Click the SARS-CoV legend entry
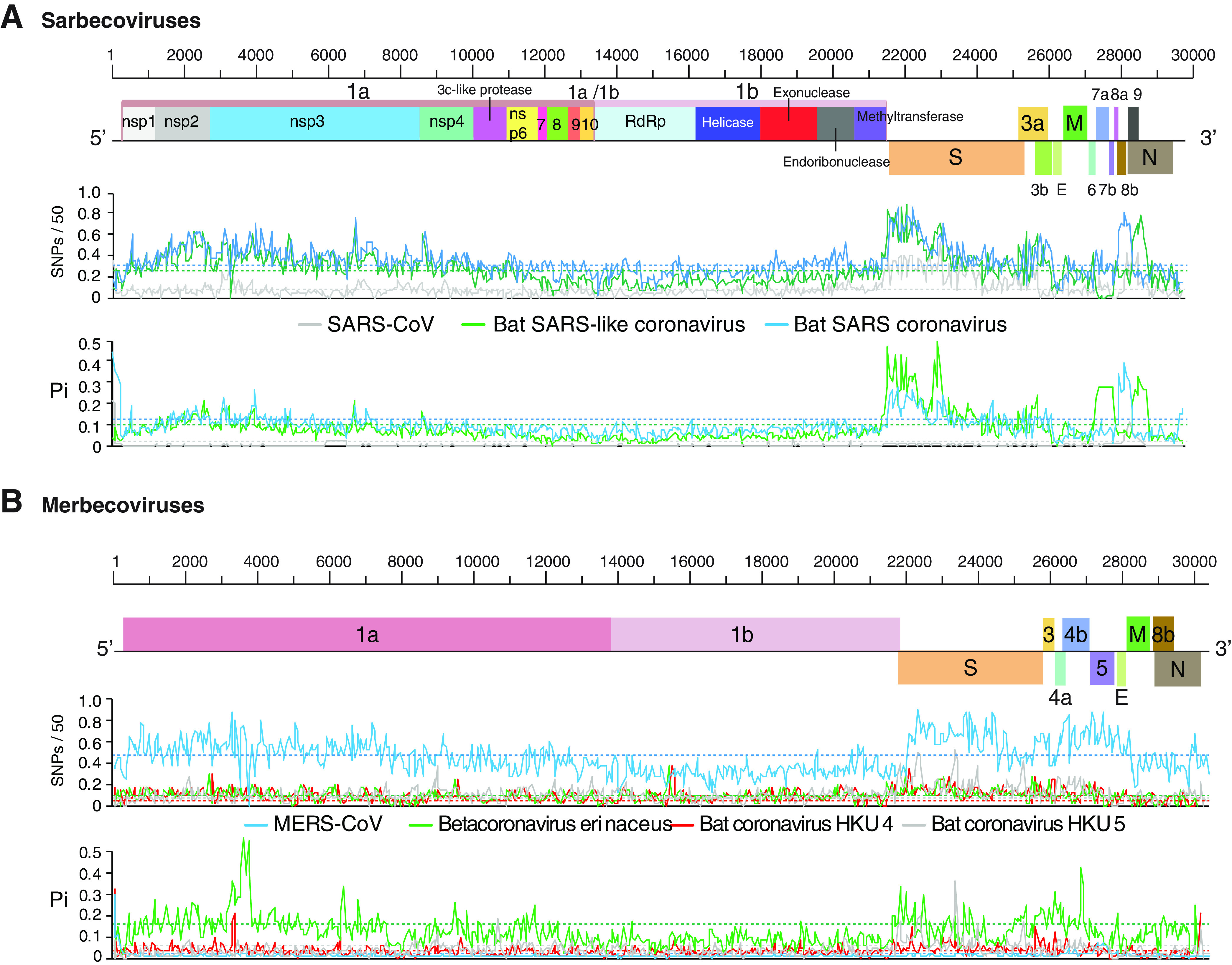Image resolution: width=1232 pixels, height=965 pixels. point(366,324)
